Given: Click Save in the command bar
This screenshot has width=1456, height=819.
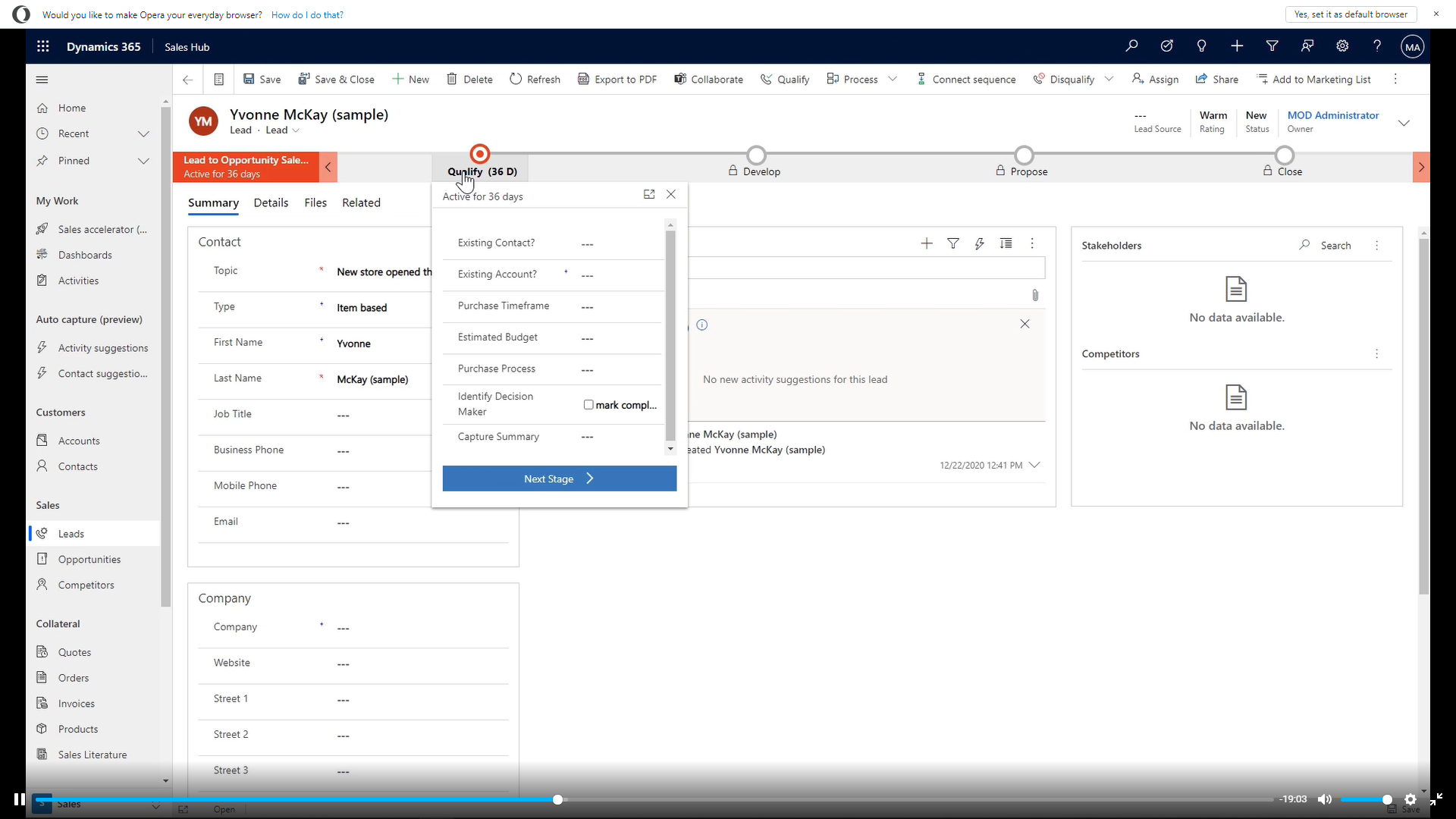Looking at the screenshot, I should coord(262,80).
